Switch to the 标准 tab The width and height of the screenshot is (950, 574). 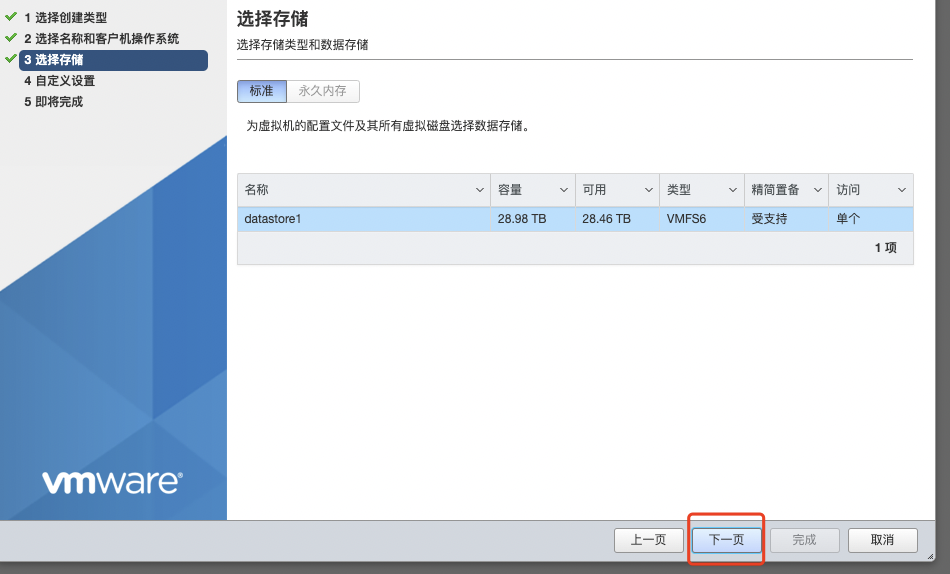[261, 91]
